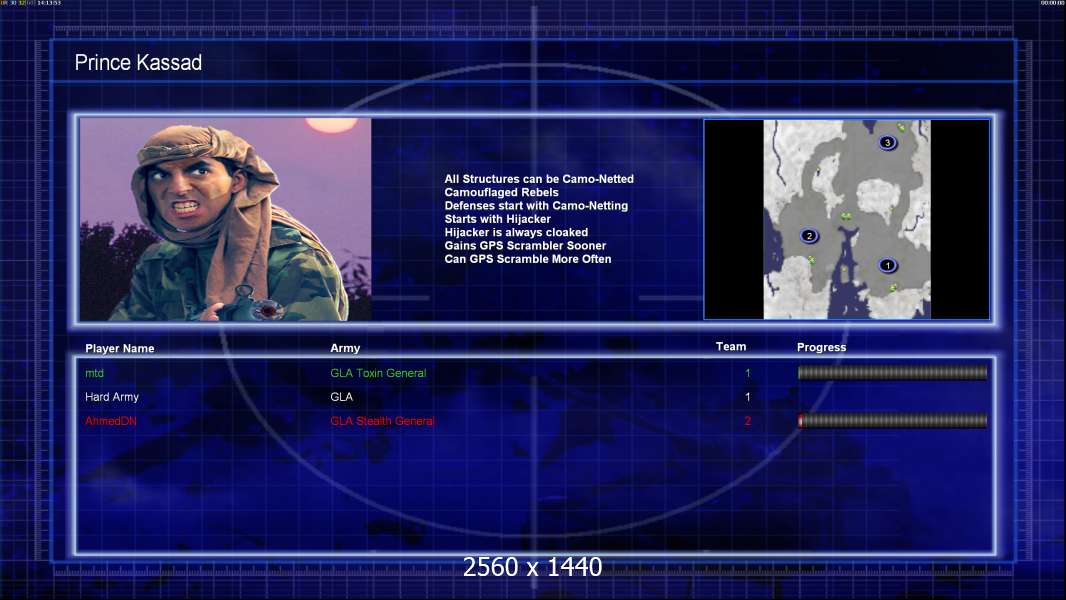Viewport: 1066px width, 600px height.
Task: Click the 'Camouflaged Rebels' line
Action: pyautogui.click(x=501, y=192)
